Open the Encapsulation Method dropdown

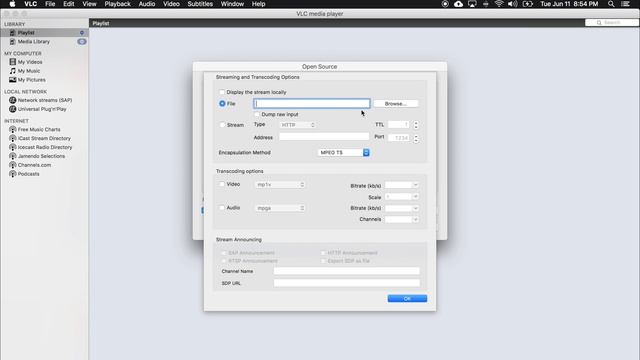tap(343, 153)
